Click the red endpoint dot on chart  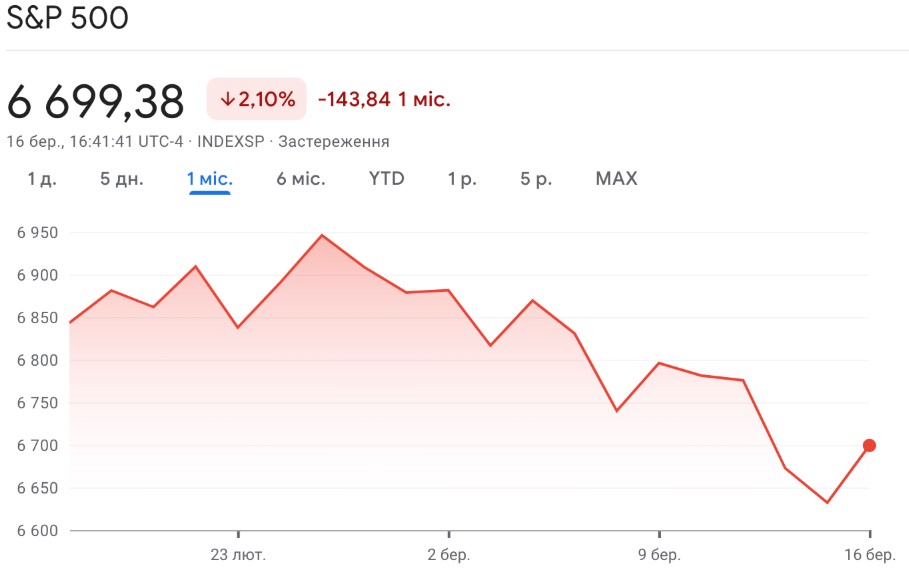[x=869, y=445]
